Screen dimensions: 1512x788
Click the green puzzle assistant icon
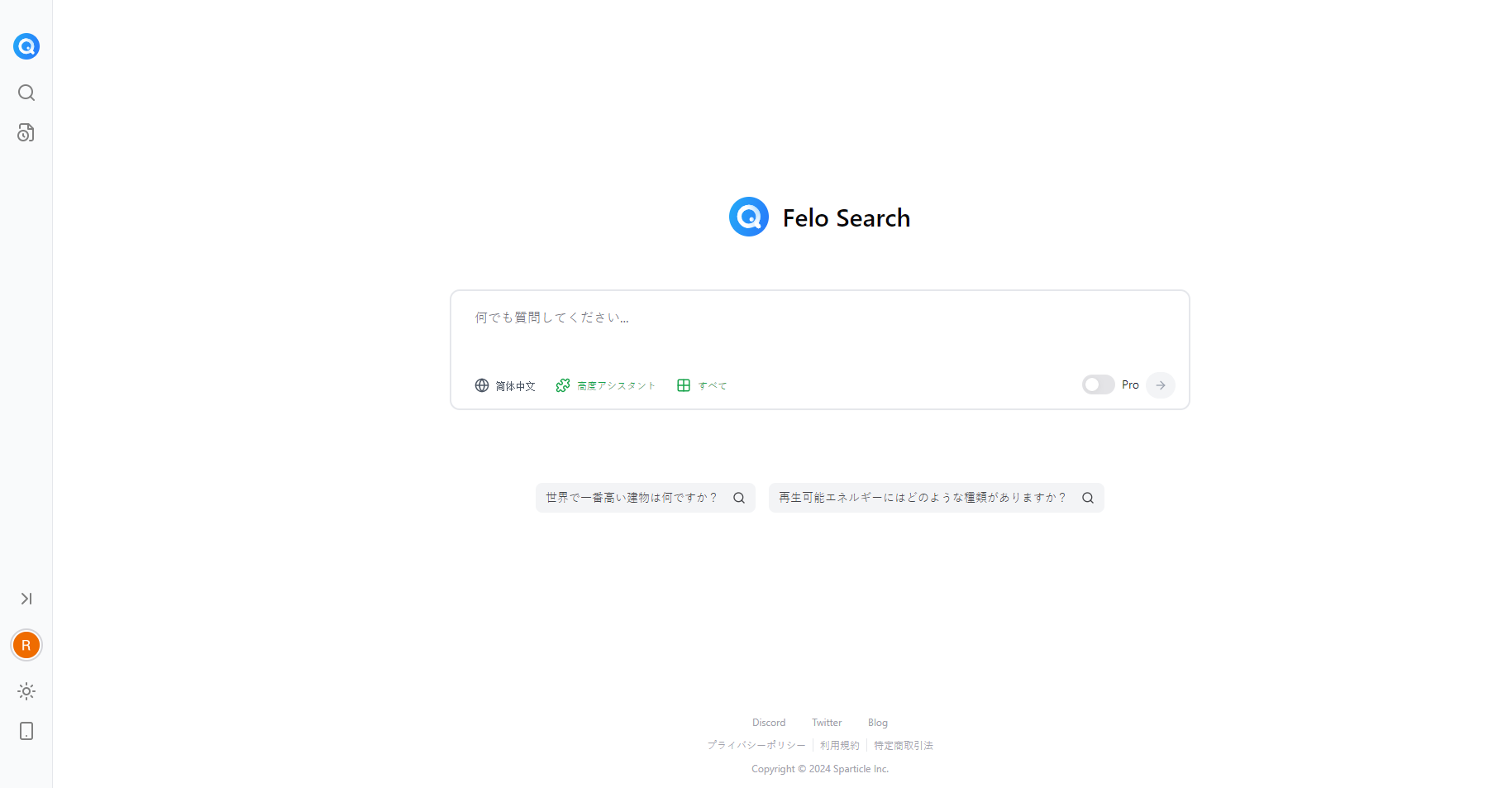pyautogui.click(x=563, y=385)
